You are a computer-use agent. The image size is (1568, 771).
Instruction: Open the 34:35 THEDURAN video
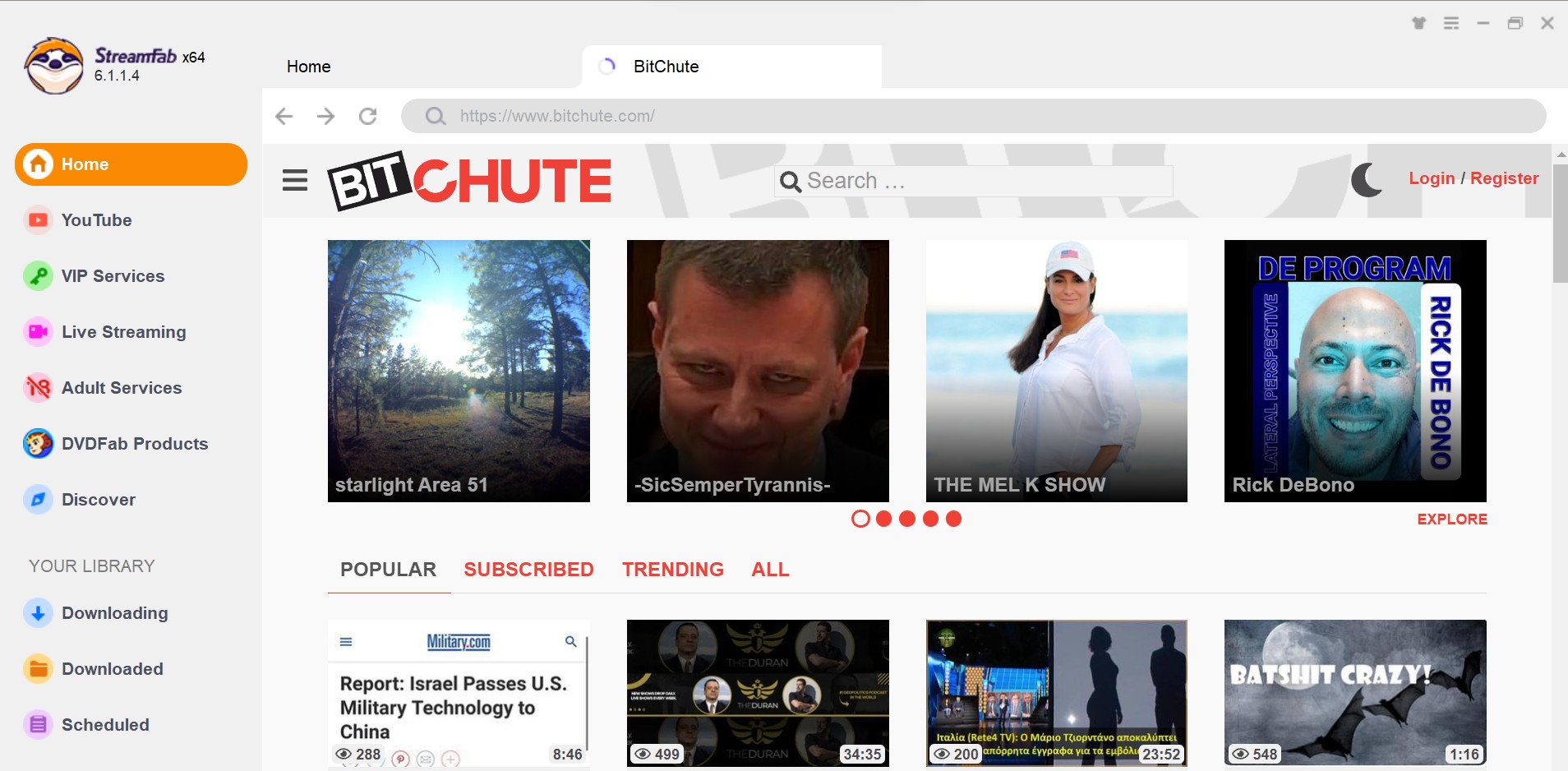coord(758,694)
